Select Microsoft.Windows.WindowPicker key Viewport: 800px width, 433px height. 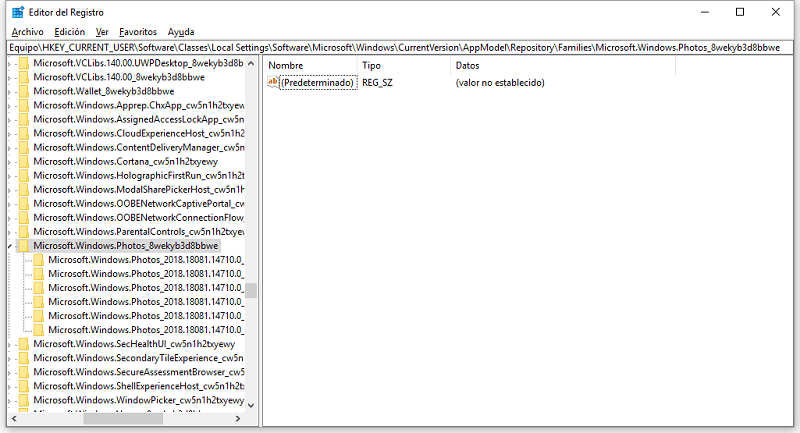tap(139, 400)
